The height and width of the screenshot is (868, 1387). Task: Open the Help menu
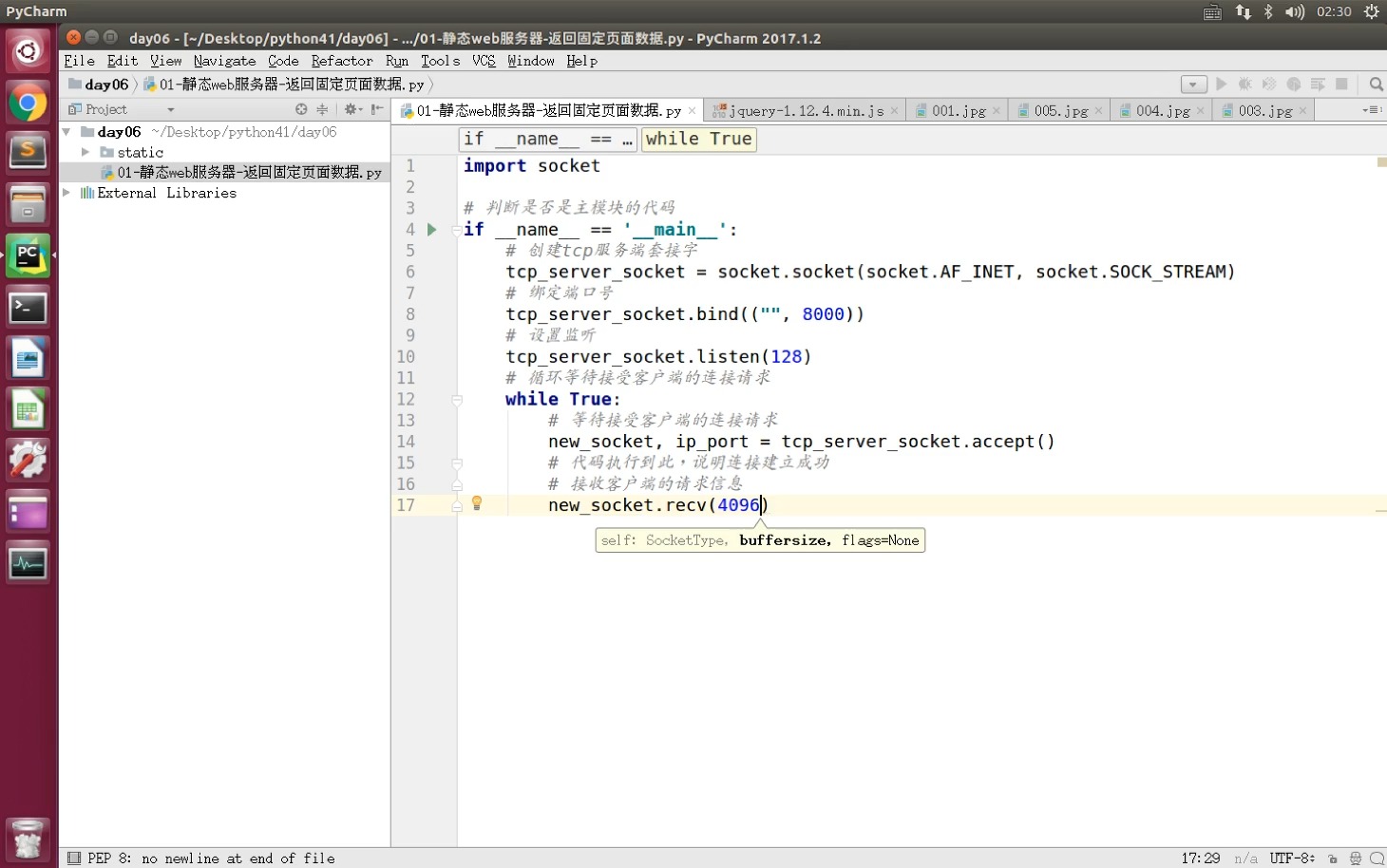581,61
